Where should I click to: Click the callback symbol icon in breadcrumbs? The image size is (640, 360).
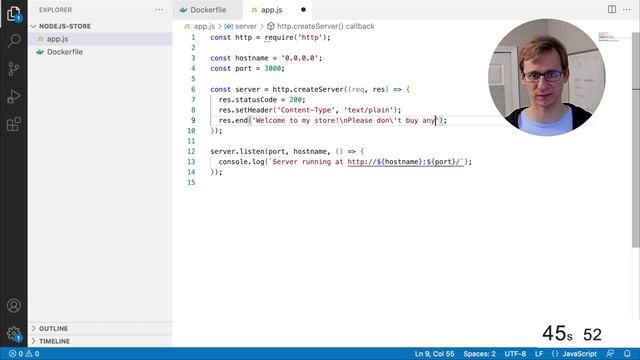(x=270, y=26)
